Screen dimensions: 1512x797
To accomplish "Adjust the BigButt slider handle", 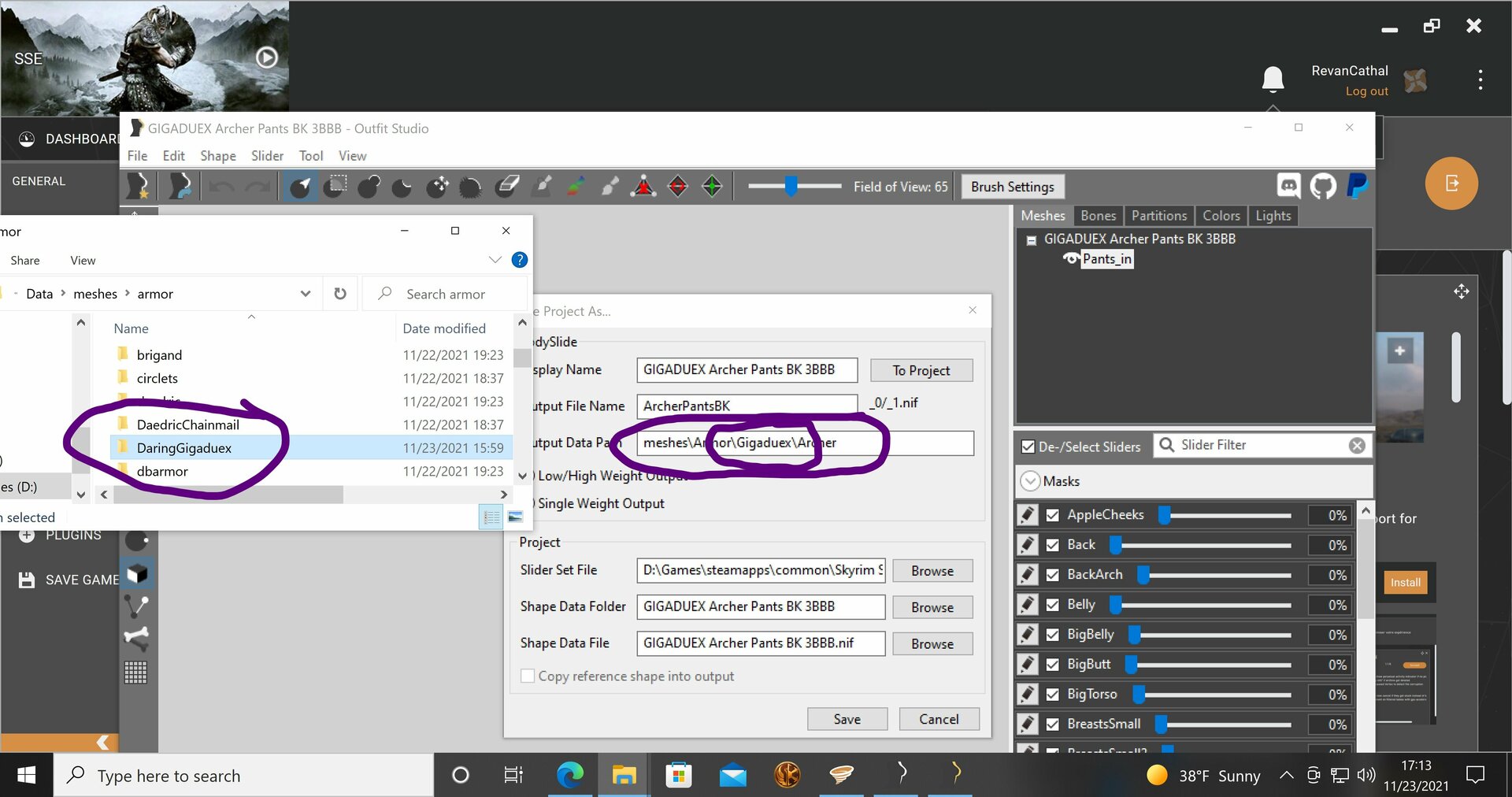I will point(1131,665).
